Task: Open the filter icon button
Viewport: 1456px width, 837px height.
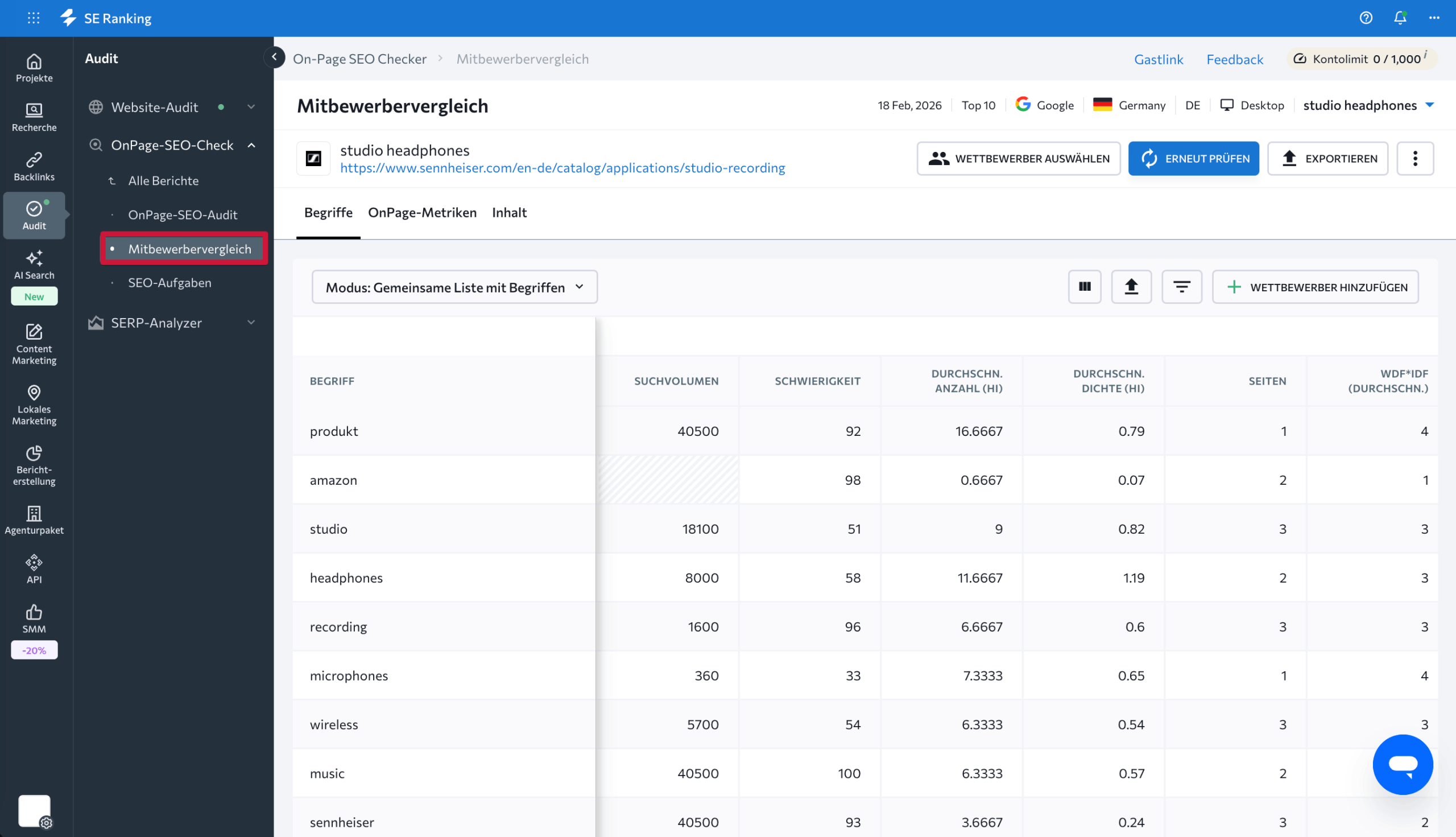Action: click(x=1181, y=287)
